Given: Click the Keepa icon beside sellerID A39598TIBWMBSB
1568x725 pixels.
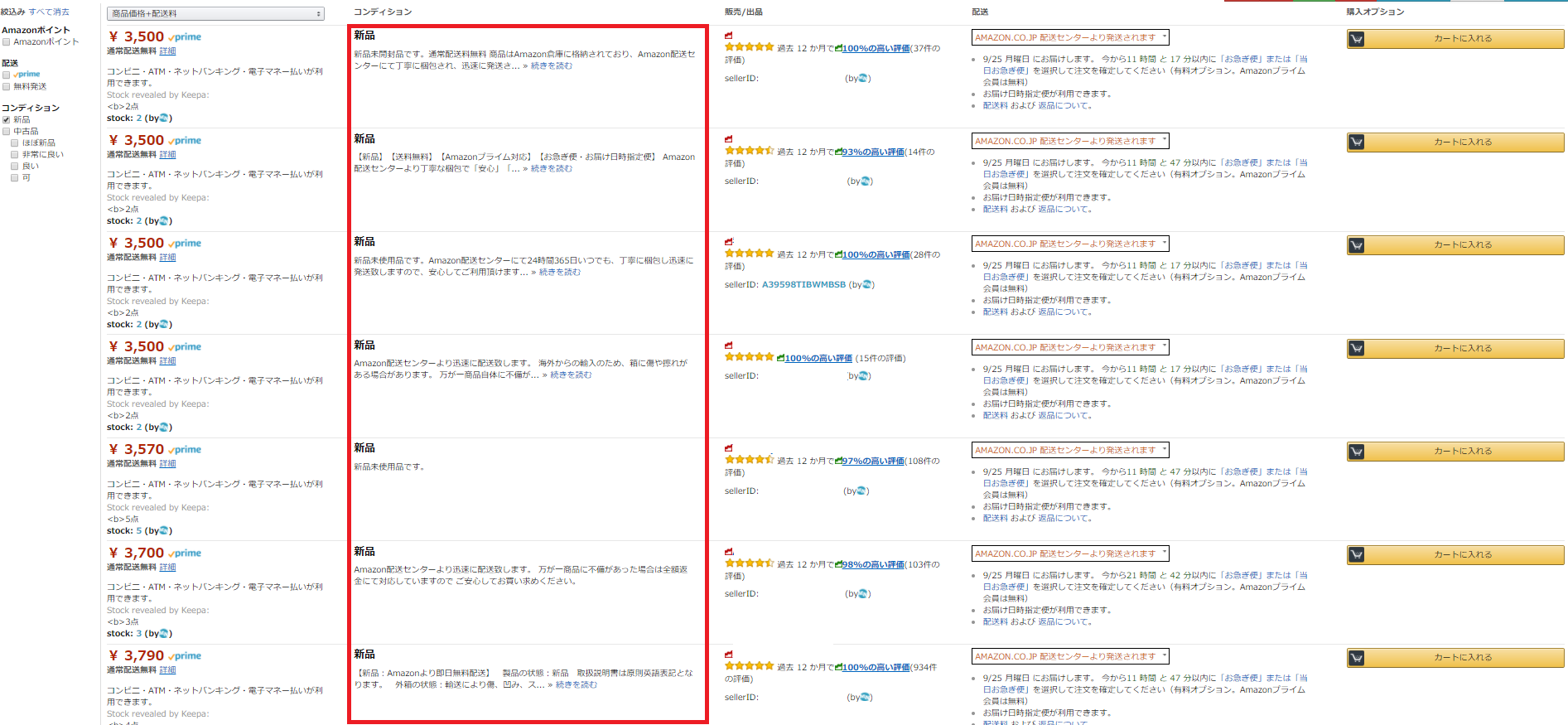Looking at the screenshot, I should (866, 284).
